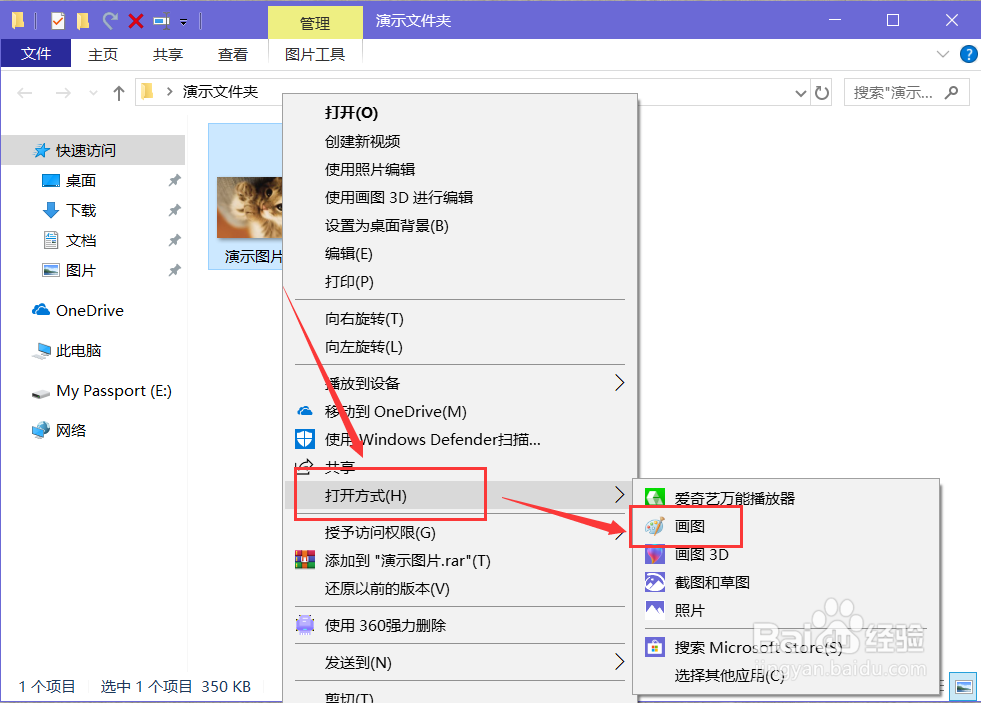Switch to the 查看 ribbon tab
Screen dimensions: 981x703
(x=233, y=54)
